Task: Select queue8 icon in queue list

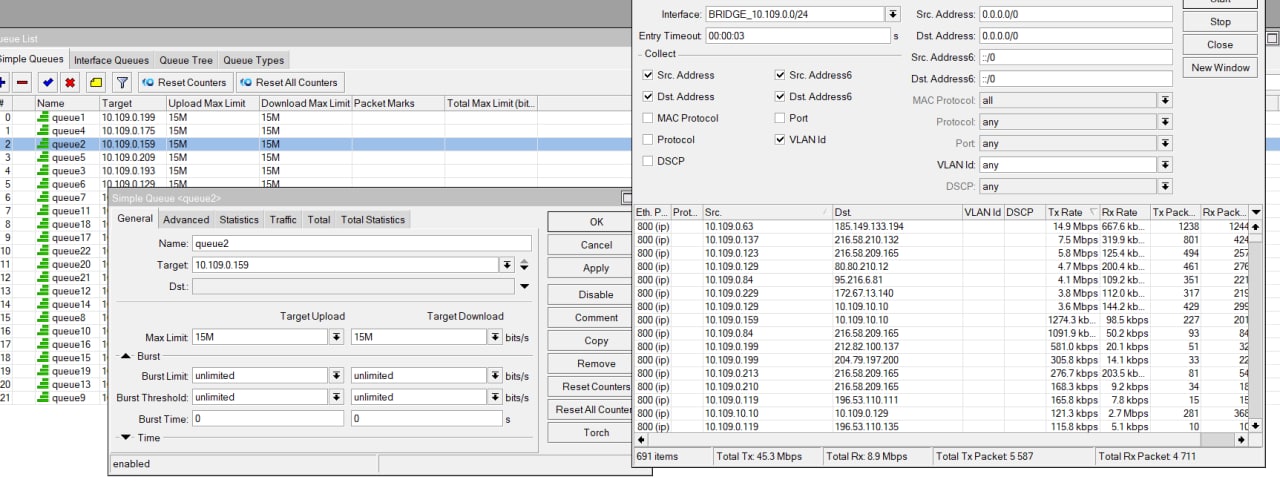Action: 43,318
